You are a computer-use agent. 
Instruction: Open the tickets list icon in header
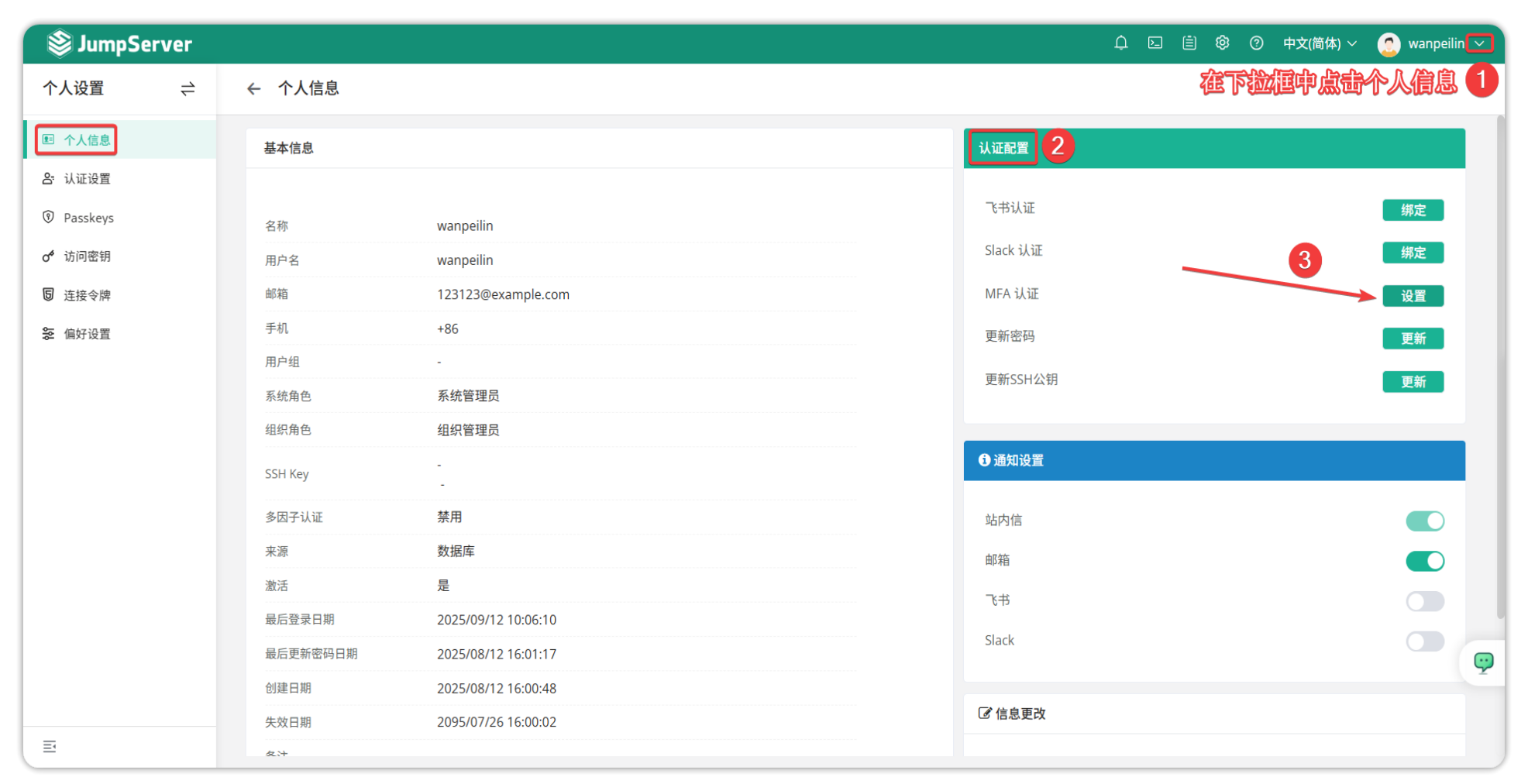pos(1189,43)
